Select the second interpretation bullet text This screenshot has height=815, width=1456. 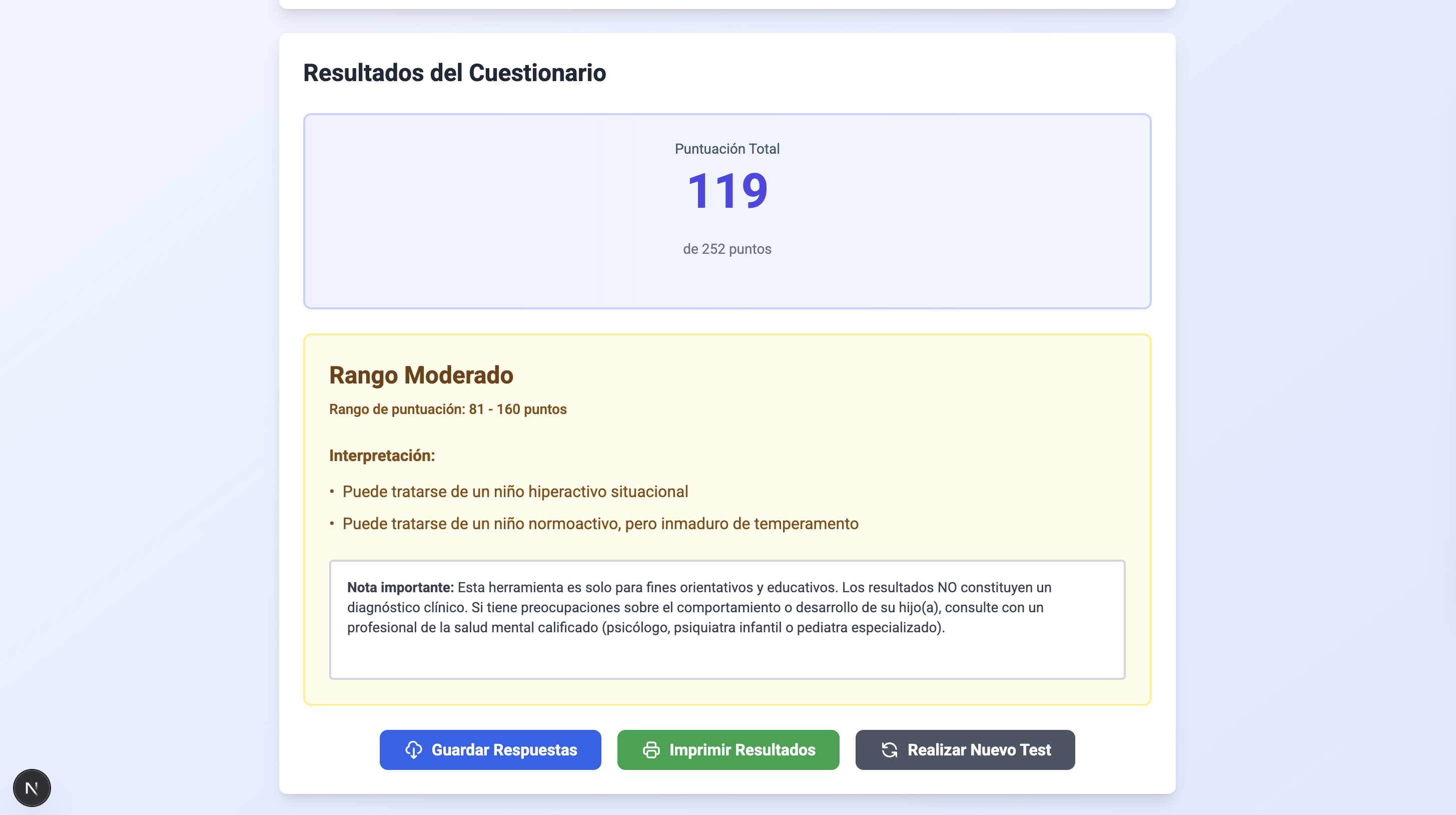pyautogui.click(x=600, y=523)
